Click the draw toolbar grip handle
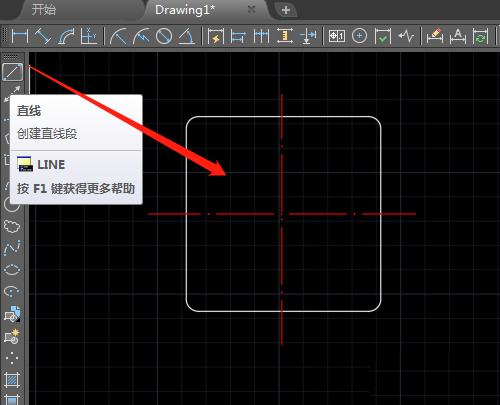This screenshot has height=405, width=500. pyautogui.click(x=10, y=57)
